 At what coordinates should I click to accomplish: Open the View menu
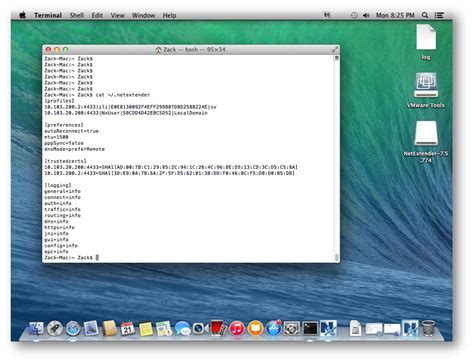tap(117, 15)
